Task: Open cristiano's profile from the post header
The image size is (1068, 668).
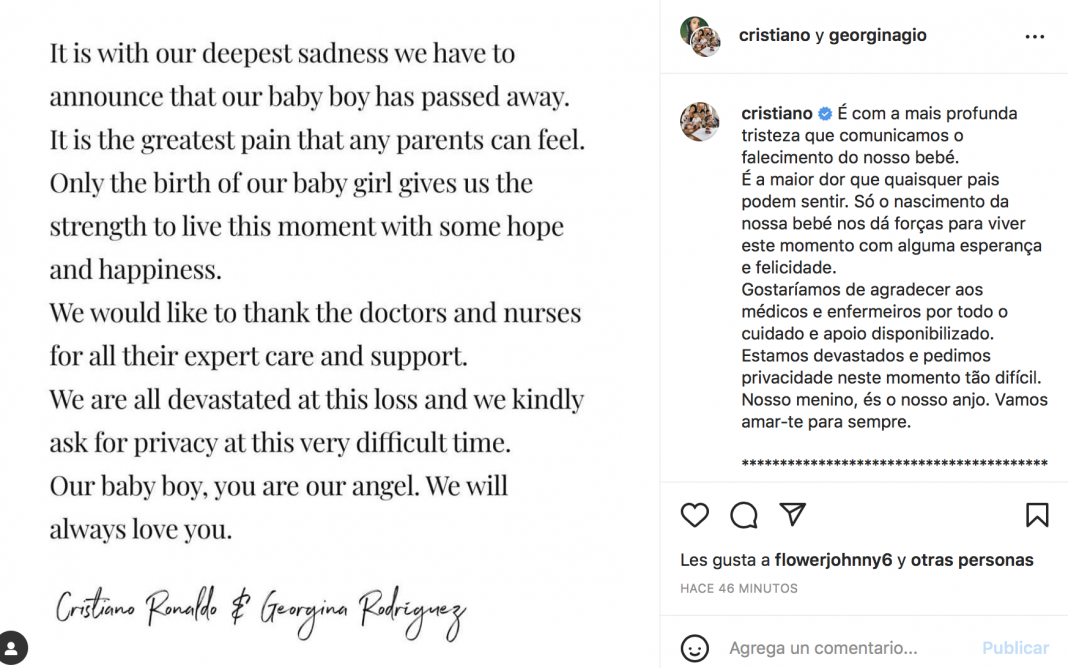Action: tap(774, 36)
